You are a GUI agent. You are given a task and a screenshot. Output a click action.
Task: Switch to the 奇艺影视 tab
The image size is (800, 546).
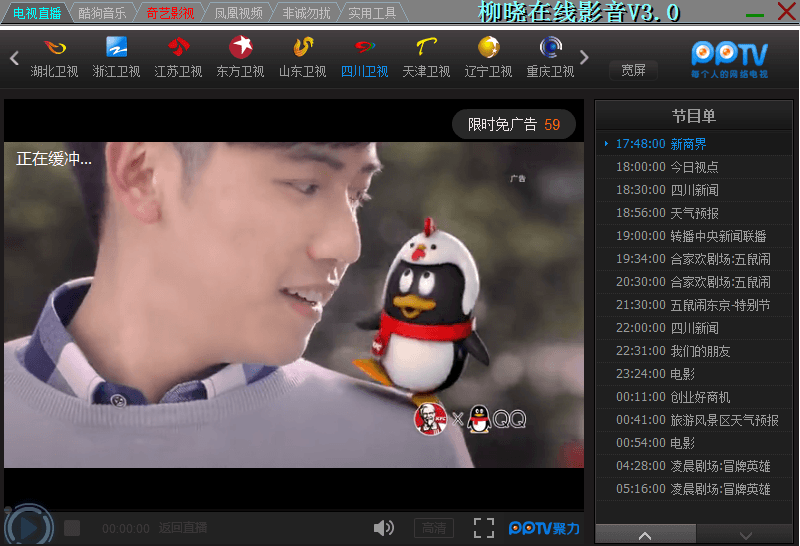point(170,13)
